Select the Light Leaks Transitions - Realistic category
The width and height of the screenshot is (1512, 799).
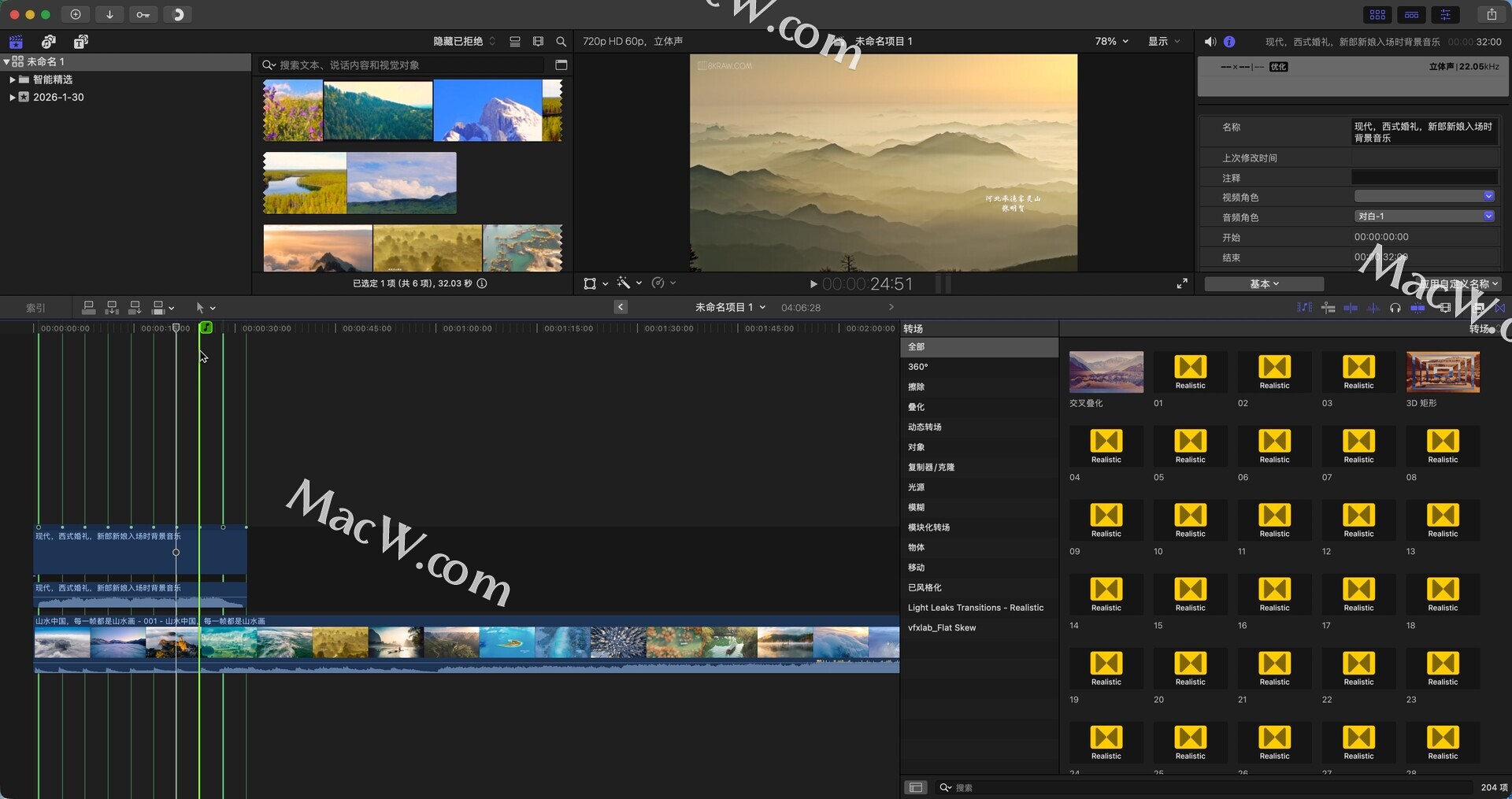coord(975,608)
